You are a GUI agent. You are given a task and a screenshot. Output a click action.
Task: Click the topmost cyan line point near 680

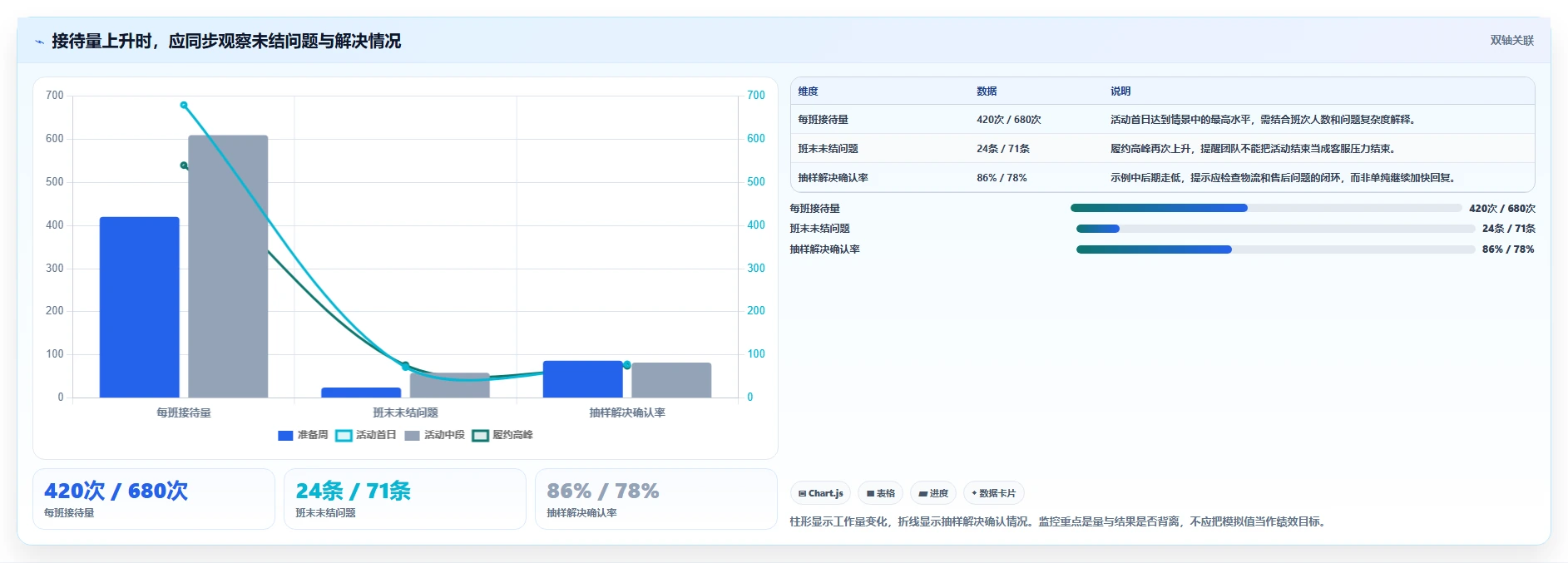coord(184,105)
